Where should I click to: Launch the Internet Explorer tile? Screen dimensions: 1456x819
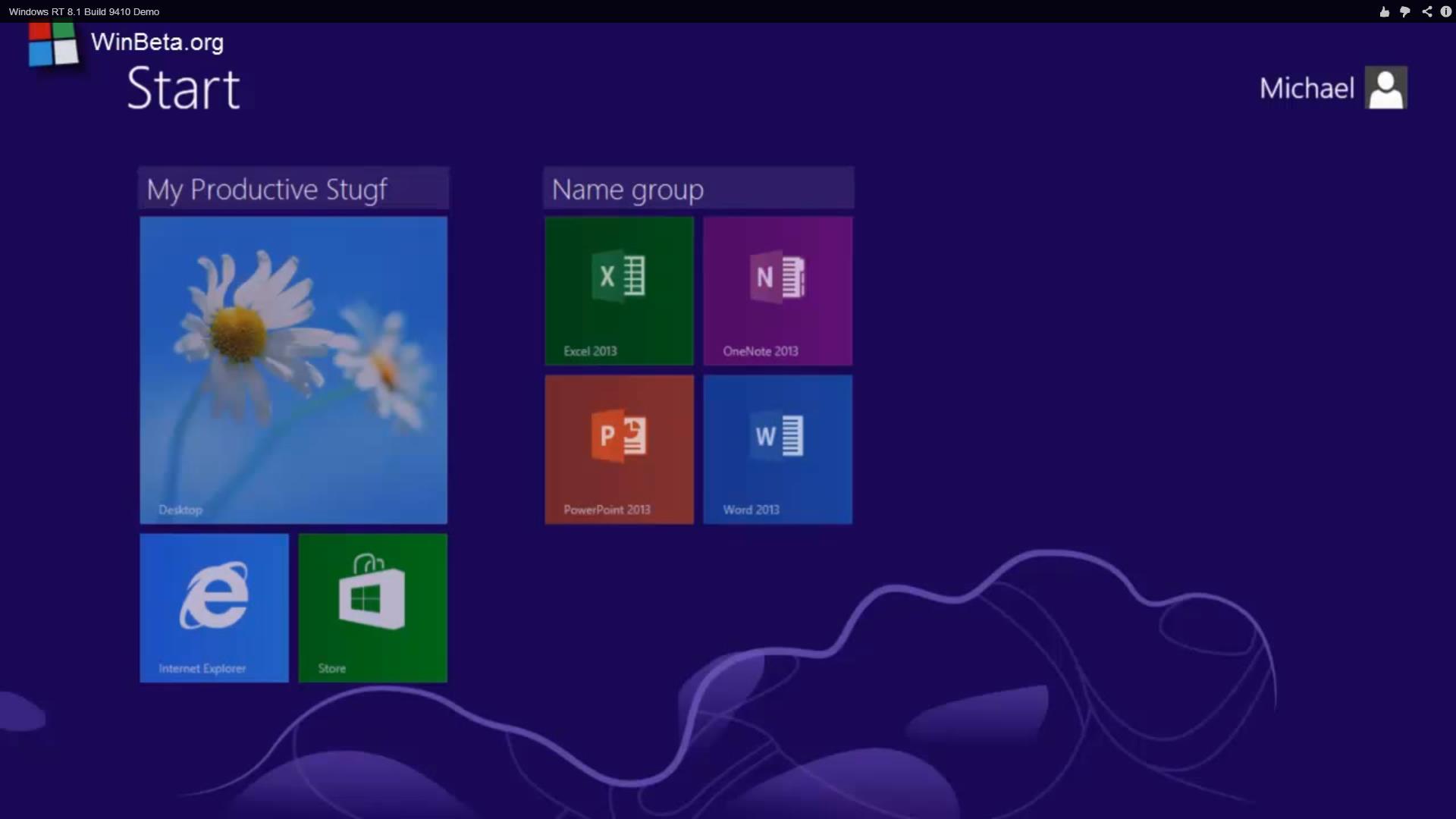214,608
